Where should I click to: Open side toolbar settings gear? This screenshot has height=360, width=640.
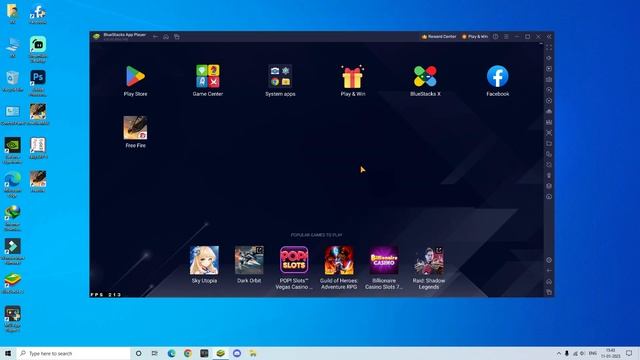(x=549, y=260)
